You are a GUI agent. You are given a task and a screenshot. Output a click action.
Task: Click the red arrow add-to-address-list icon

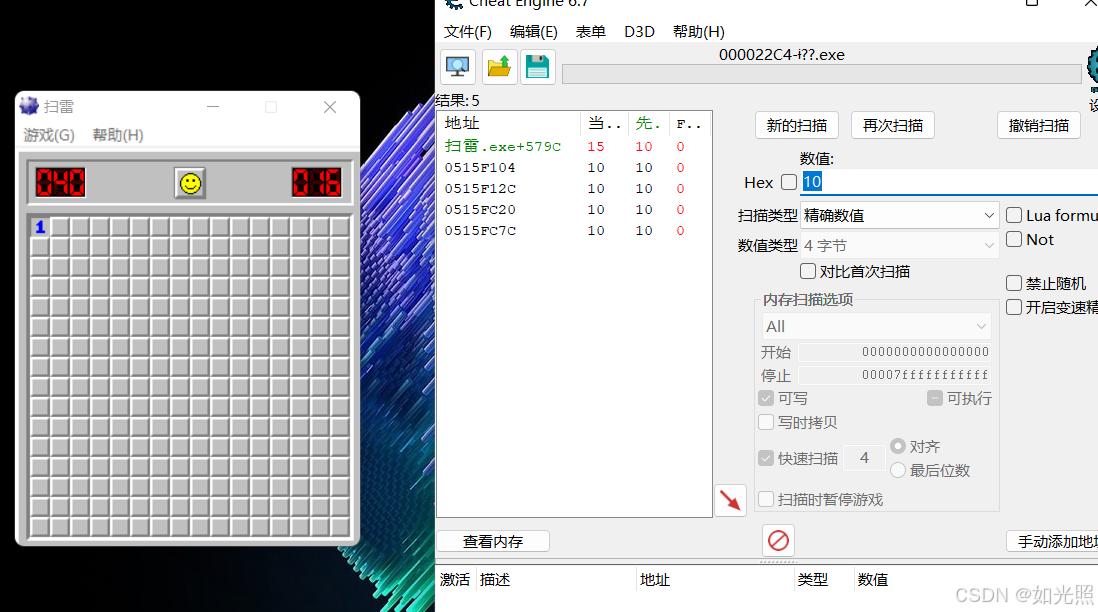[x=730, y=500]
